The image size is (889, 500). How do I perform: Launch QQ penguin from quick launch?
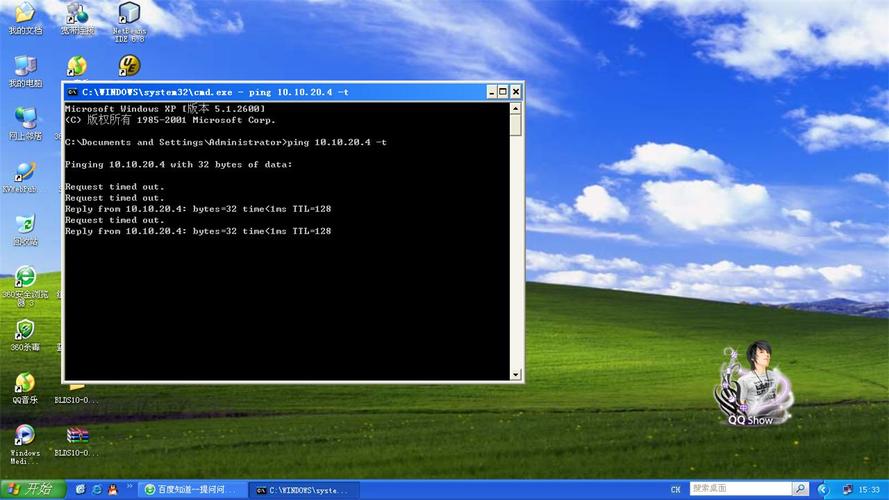[113, 489]
